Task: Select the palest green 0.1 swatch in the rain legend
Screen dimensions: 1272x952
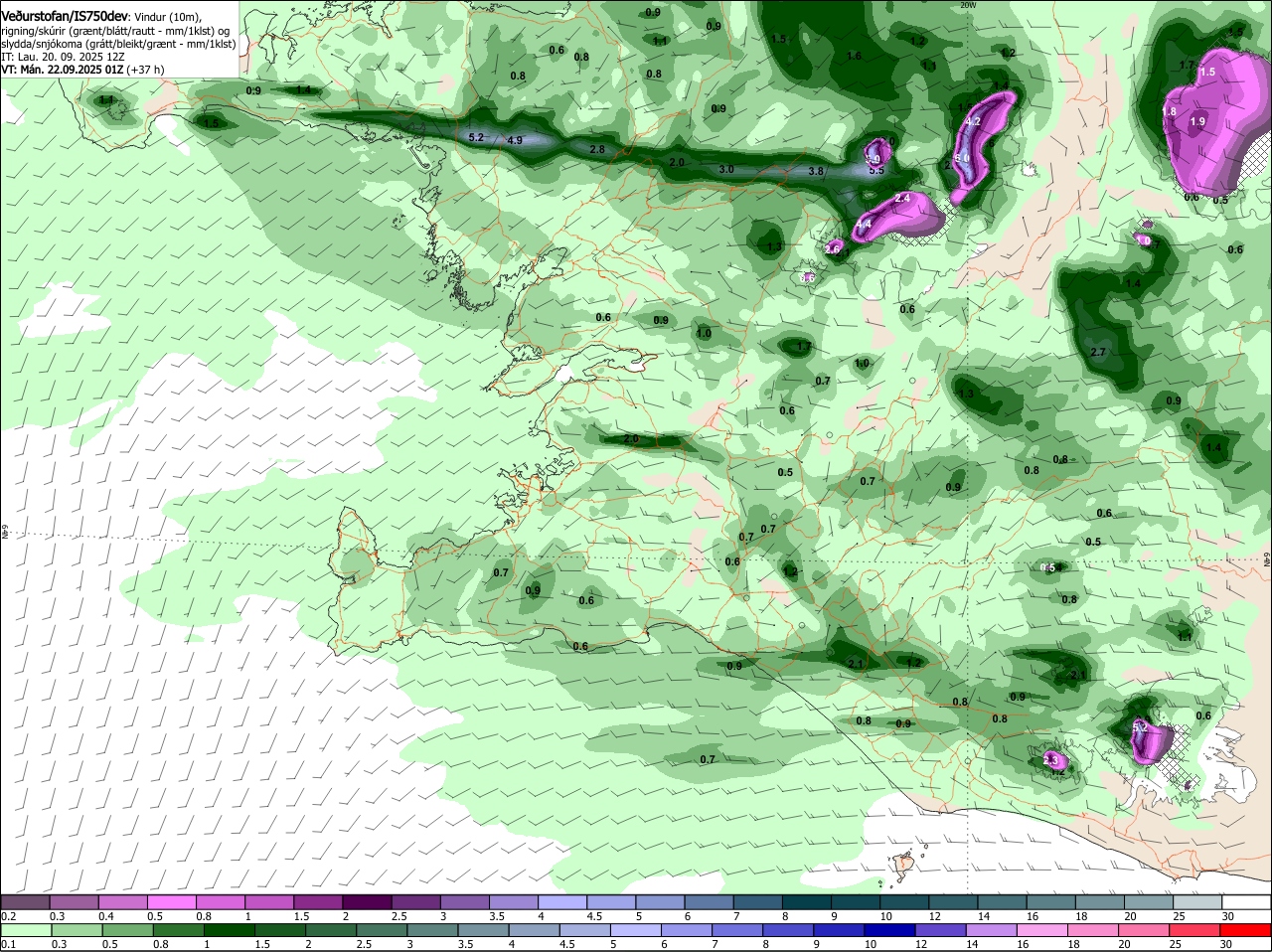Action: tap(25, 930)
